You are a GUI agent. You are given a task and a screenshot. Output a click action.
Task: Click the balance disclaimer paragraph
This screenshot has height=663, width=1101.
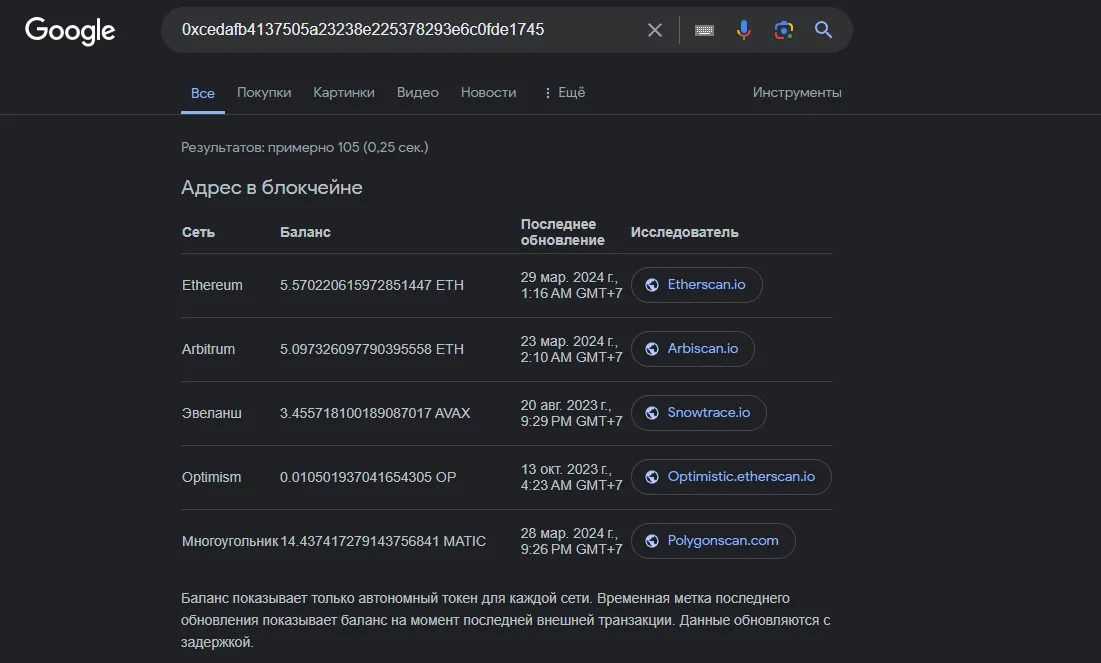point(506,620)
